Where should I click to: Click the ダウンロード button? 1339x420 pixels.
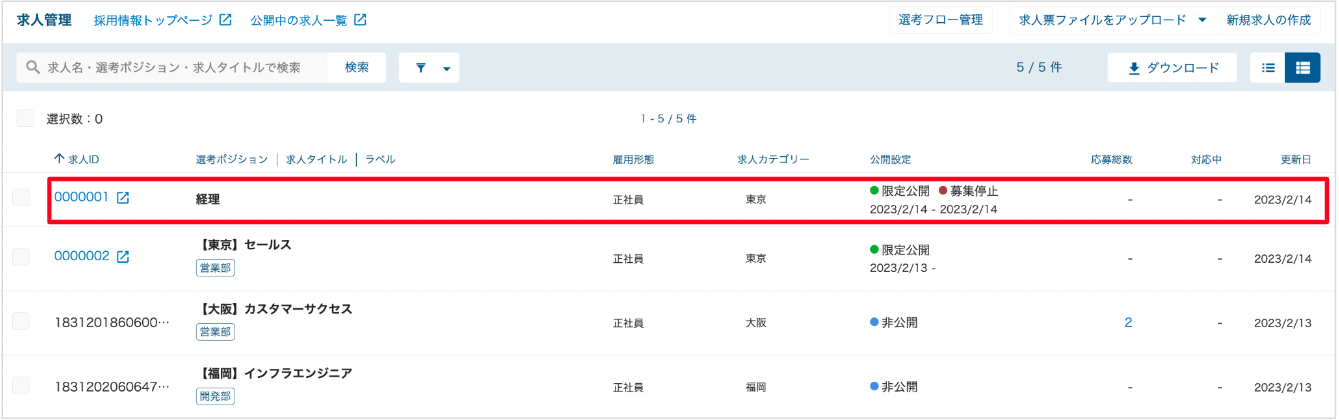click(x=1172, y=68)
